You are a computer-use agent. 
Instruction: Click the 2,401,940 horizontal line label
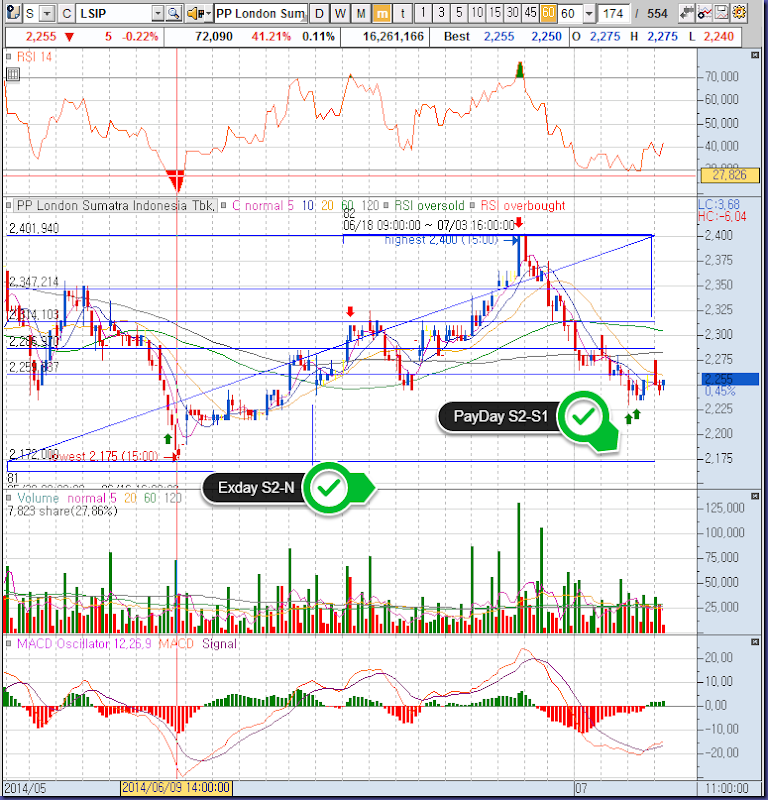click(34, 228)
